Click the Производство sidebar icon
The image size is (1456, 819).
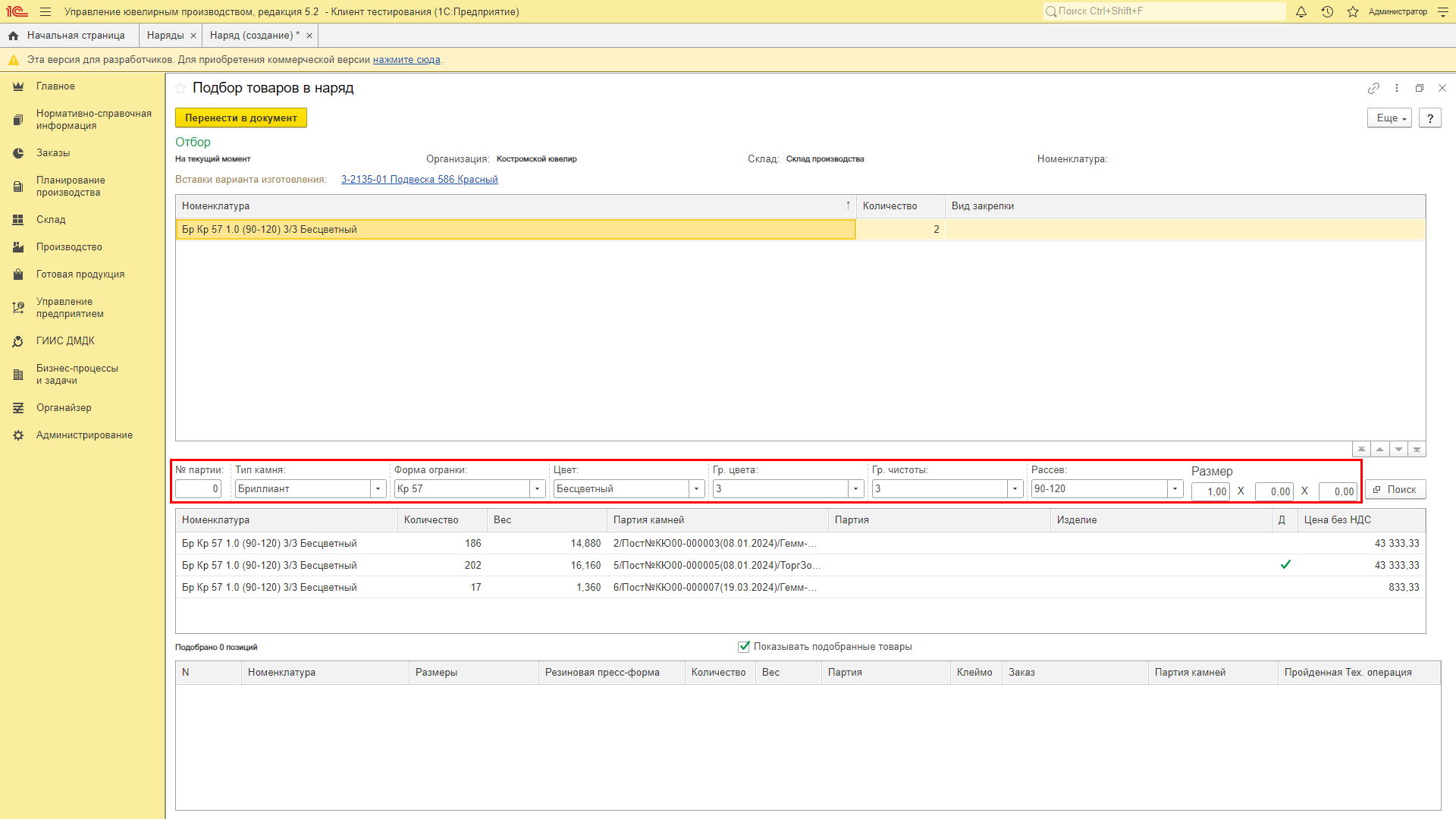click(18, 247)
